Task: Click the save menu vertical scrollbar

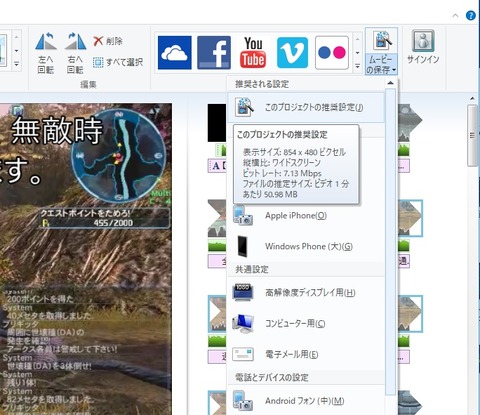Action: click(x=391, y=242)
